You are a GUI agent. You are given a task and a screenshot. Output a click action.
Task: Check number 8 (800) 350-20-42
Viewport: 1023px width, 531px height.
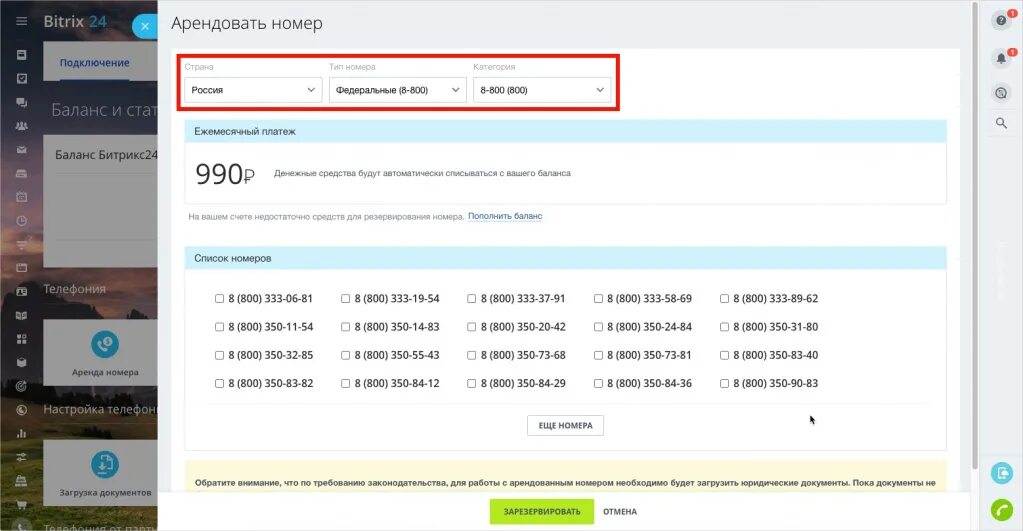[471, 327]
